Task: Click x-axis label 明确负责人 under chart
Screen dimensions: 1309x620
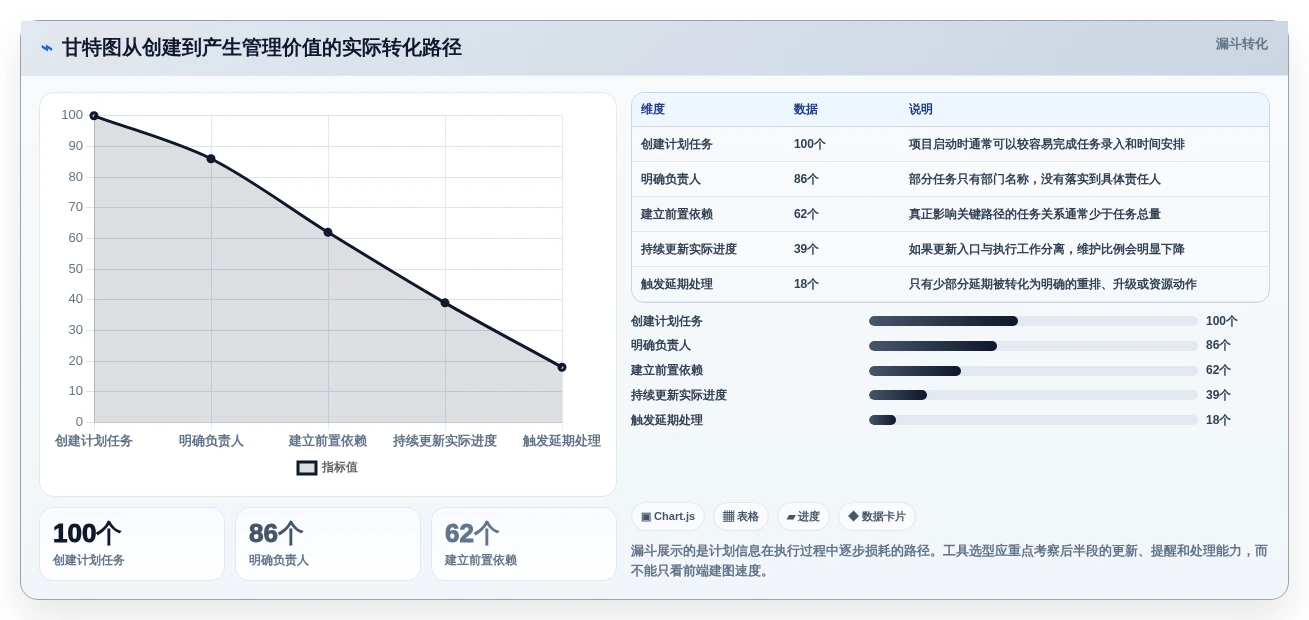Action: pyautogui.click(x=211, y=441)
